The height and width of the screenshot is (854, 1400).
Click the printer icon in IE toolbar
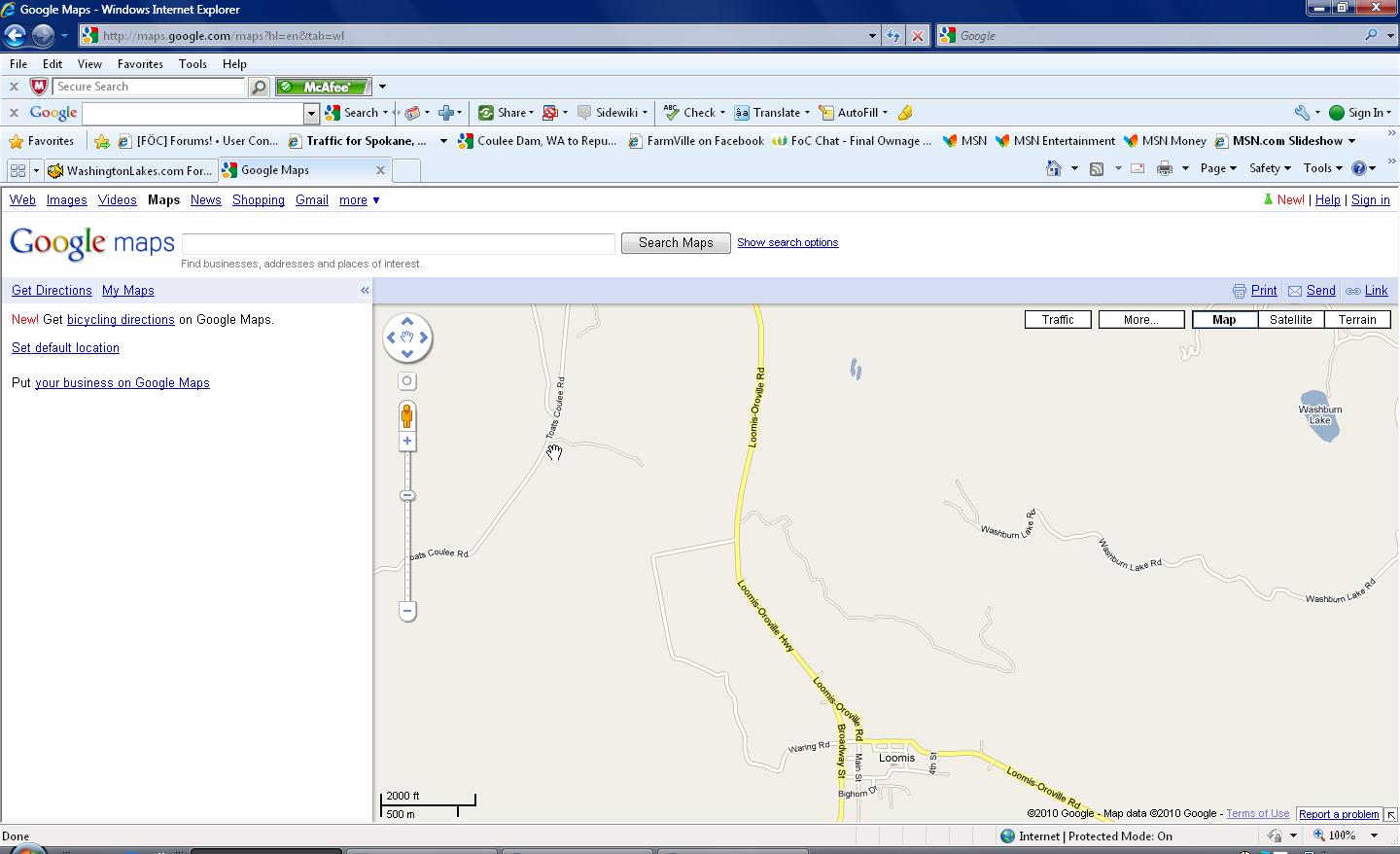point(1165,168)
